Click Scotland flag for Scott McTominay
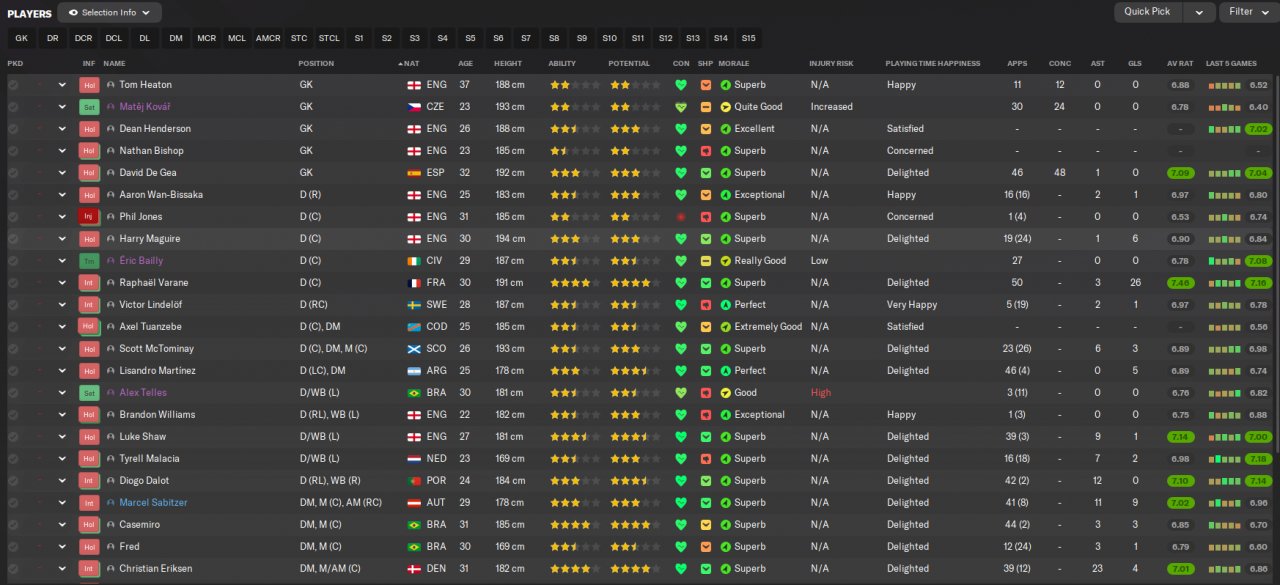Viewport: 1280px width, 585px height. [413, 349]
